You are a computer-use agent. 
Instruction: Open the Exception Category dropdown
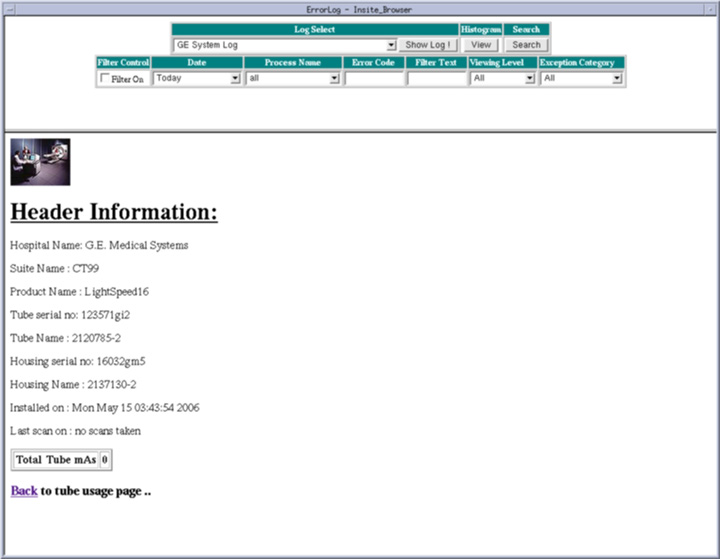click(582, 78)
